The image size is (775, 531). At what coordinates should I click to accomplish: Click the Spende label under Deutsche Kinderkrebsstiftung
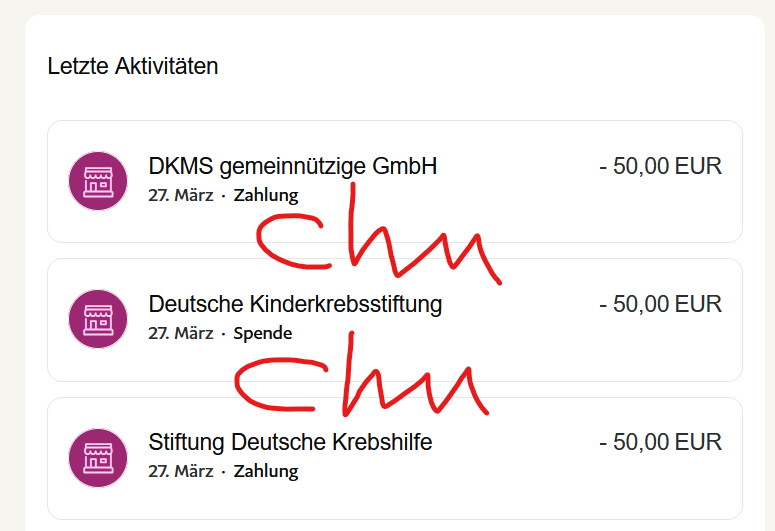point(263,333)
